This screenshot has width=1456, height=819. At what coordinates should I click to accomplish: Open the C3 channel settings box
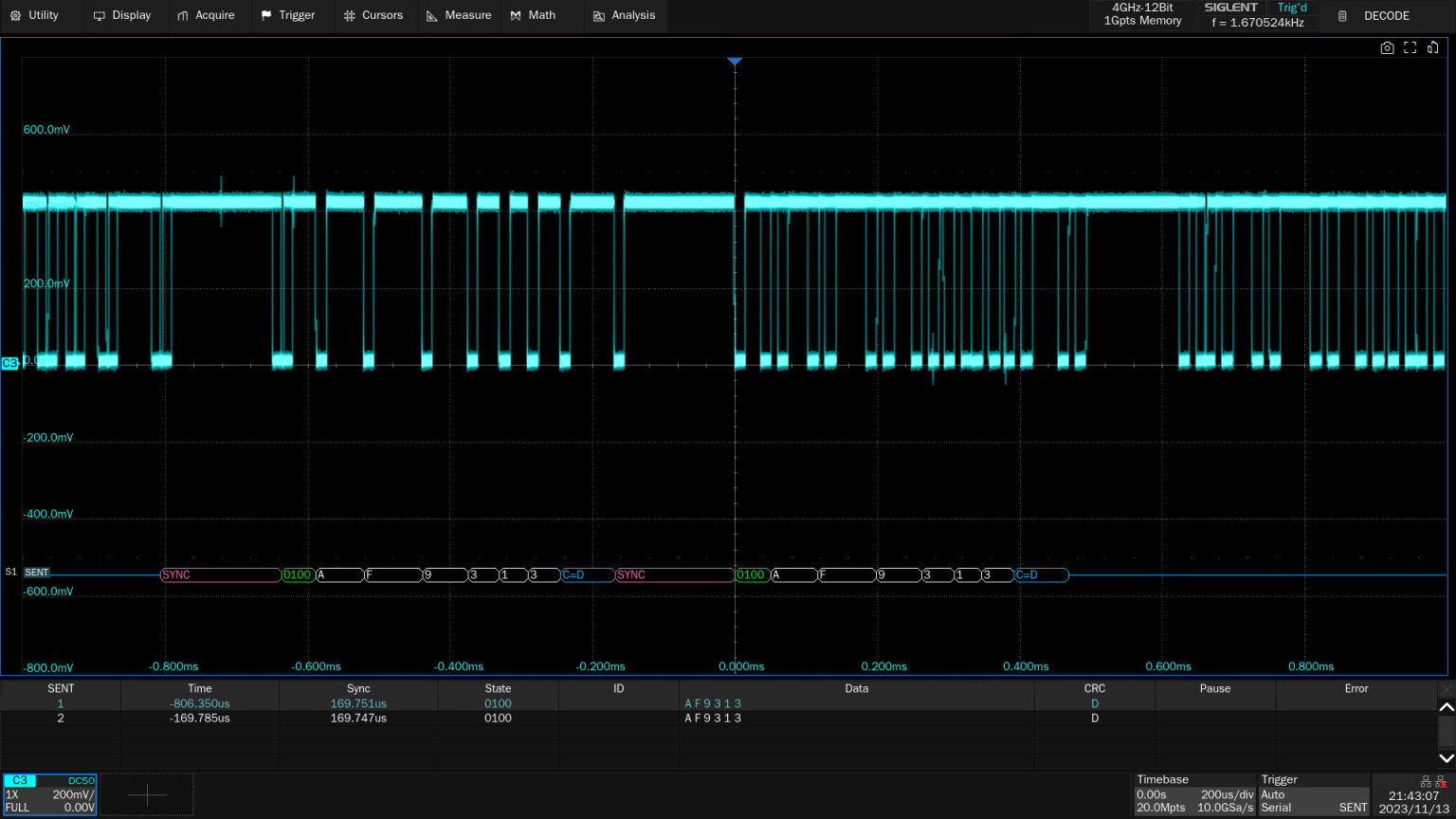pos(50,794)
